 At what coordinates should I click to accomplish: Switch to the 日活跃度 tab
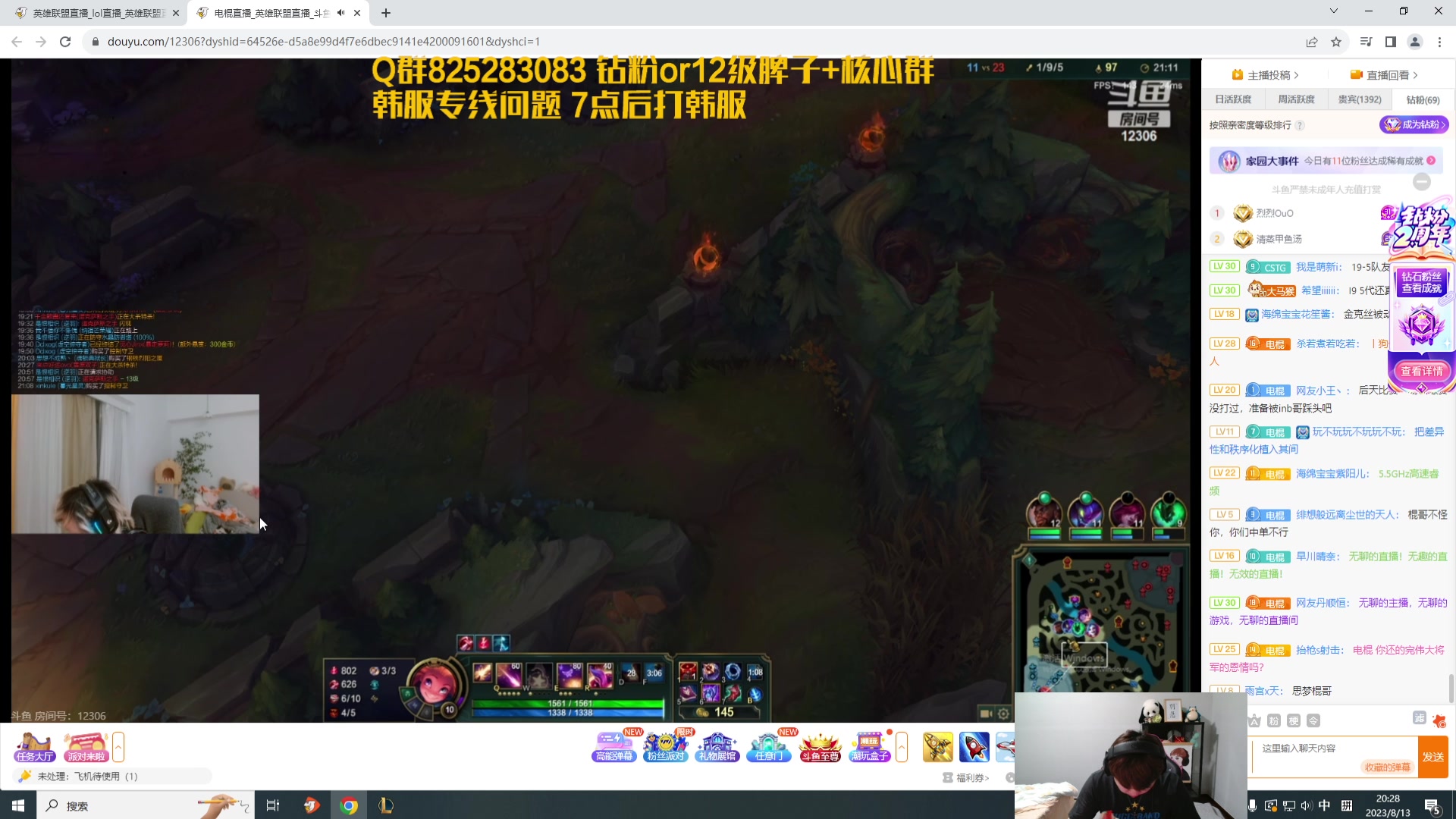1233,99
